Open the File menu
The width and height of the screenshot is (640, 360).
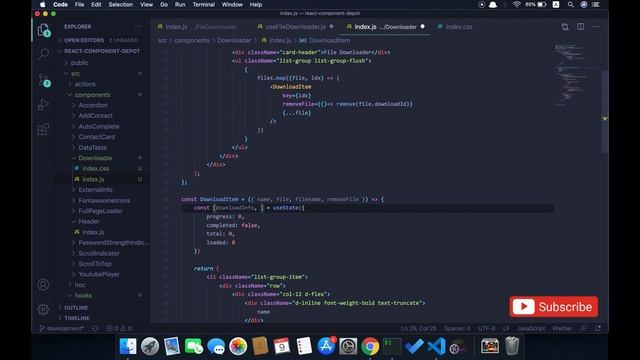tap(79, 4)
